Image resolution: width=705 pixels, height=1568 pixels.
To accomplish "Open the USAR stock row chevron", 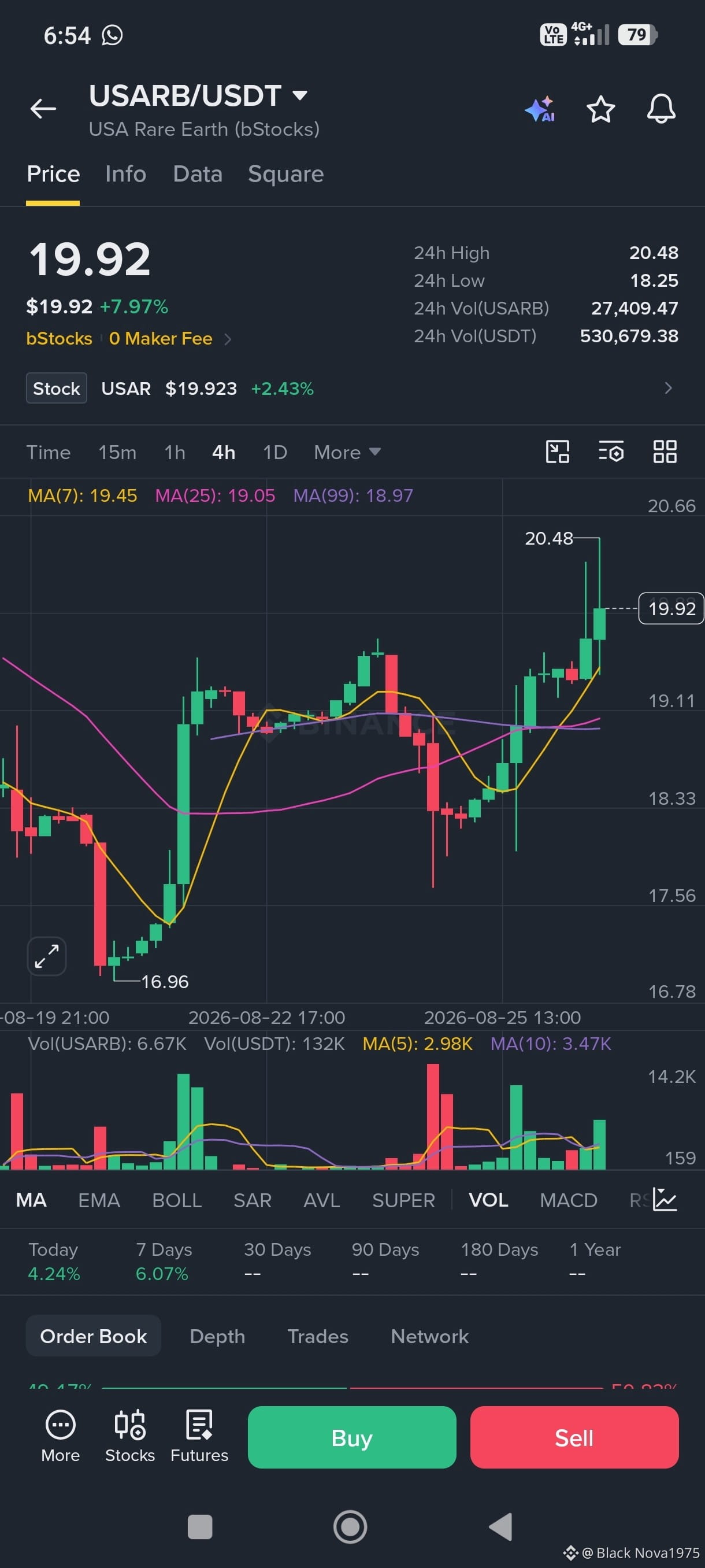I will [x=668, y=388].
